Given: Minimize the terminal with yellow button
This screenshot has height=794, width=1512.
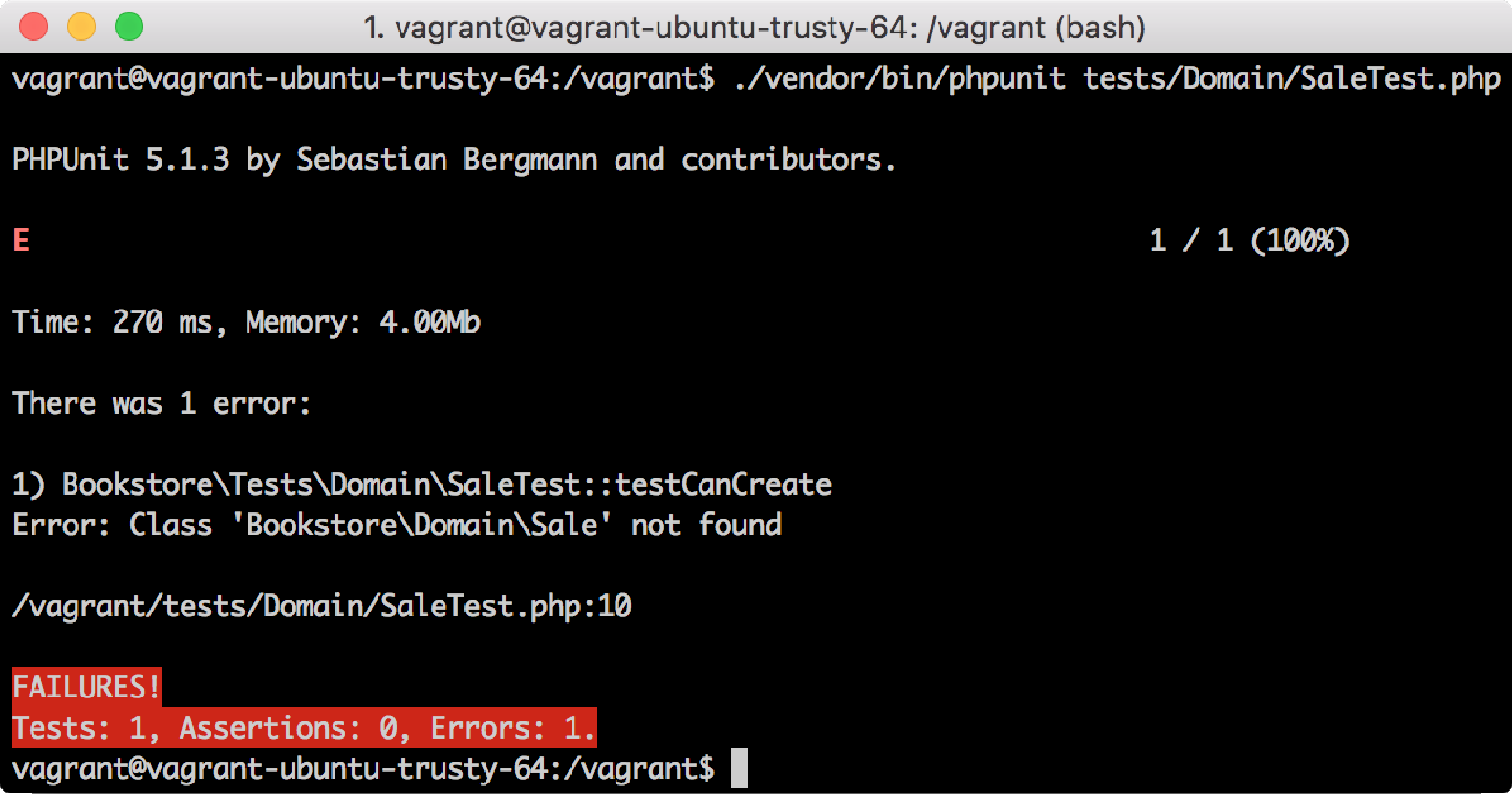Looking at the screenshot, I should [81, 27].
